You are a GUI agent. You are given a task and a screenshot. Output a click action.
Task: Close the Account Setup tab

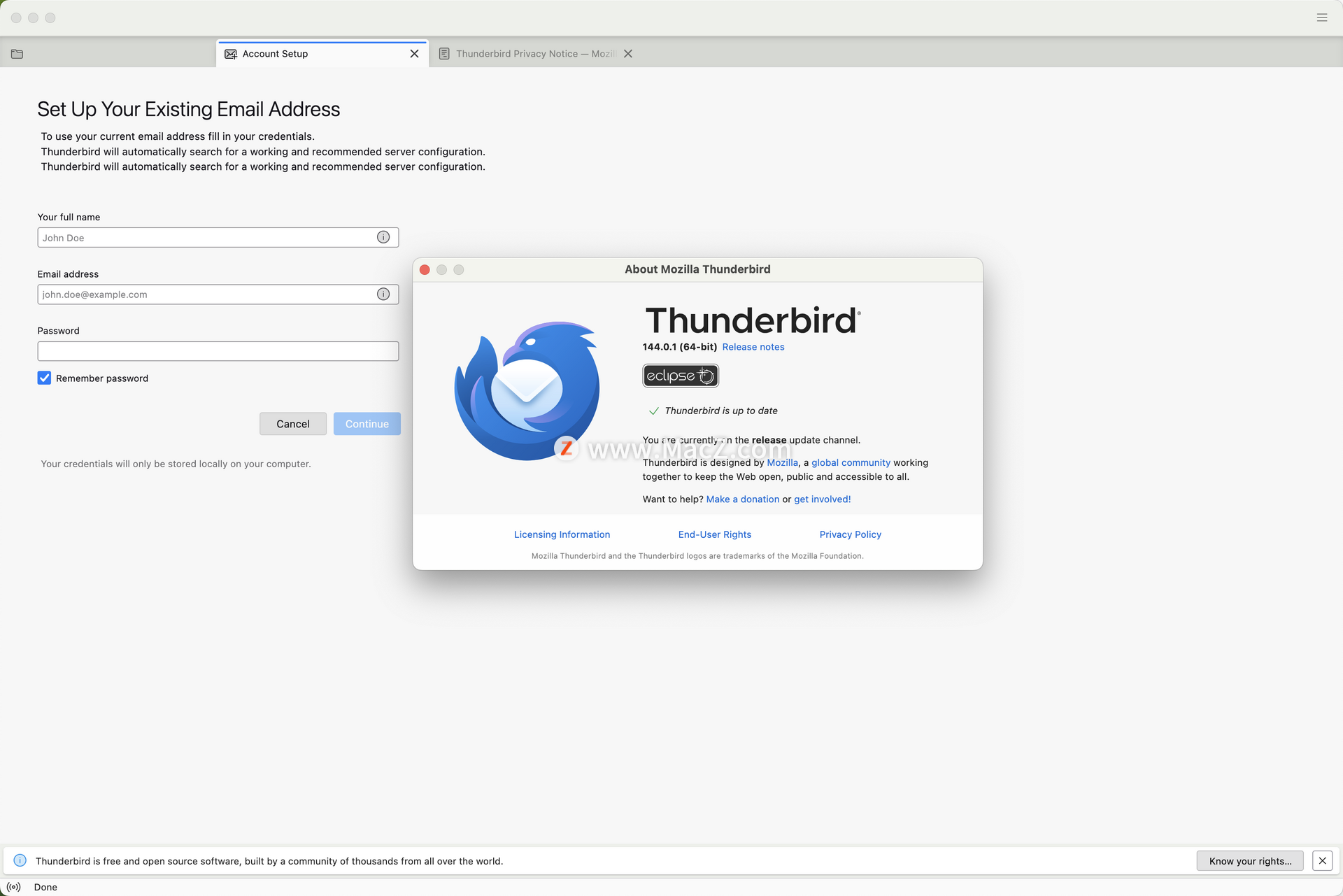coord(414,54)
